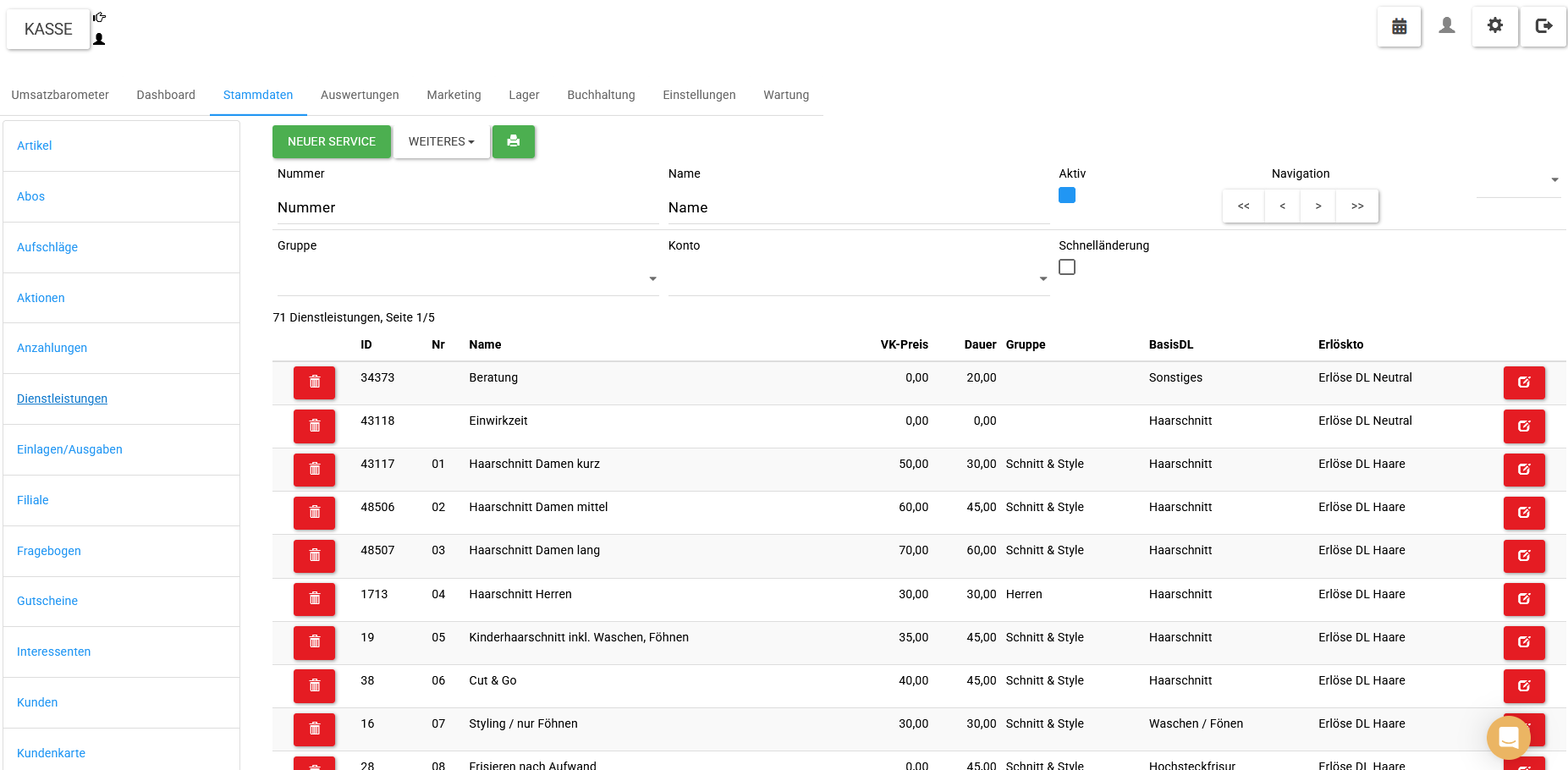Switch to the Auswertungen tab
Screen dimensions: 1568x770
click(x=360, y=95)
